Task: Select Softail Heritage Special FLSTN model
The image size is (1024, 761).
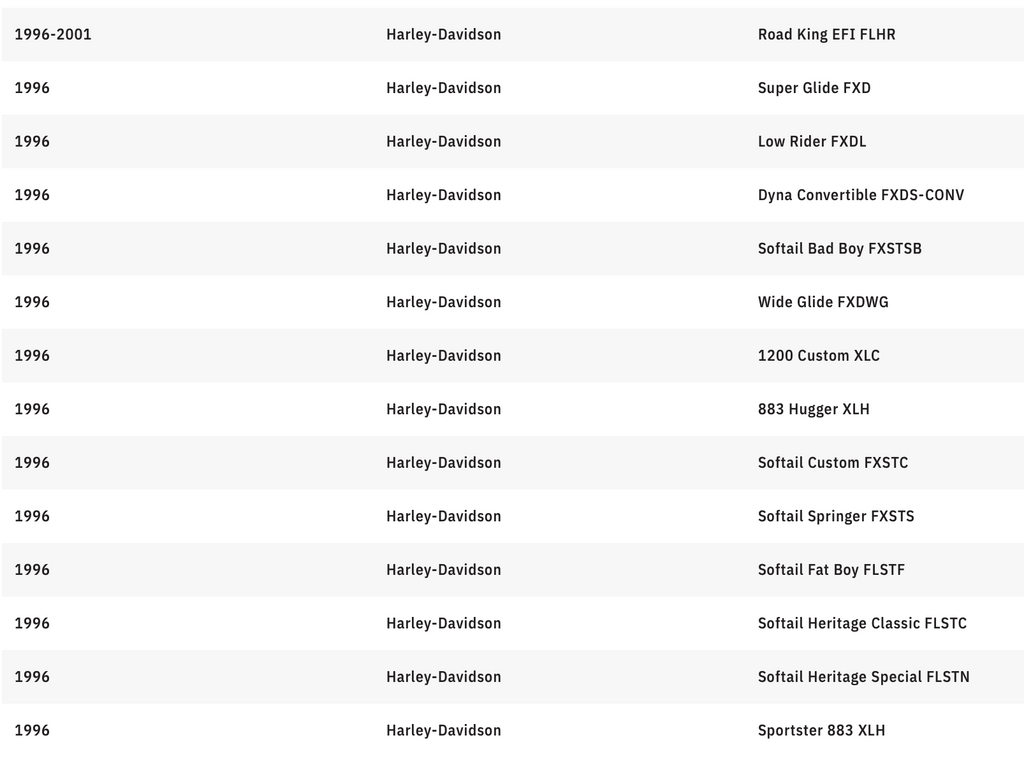Action: pyautogui.click(x=863, y=677)
